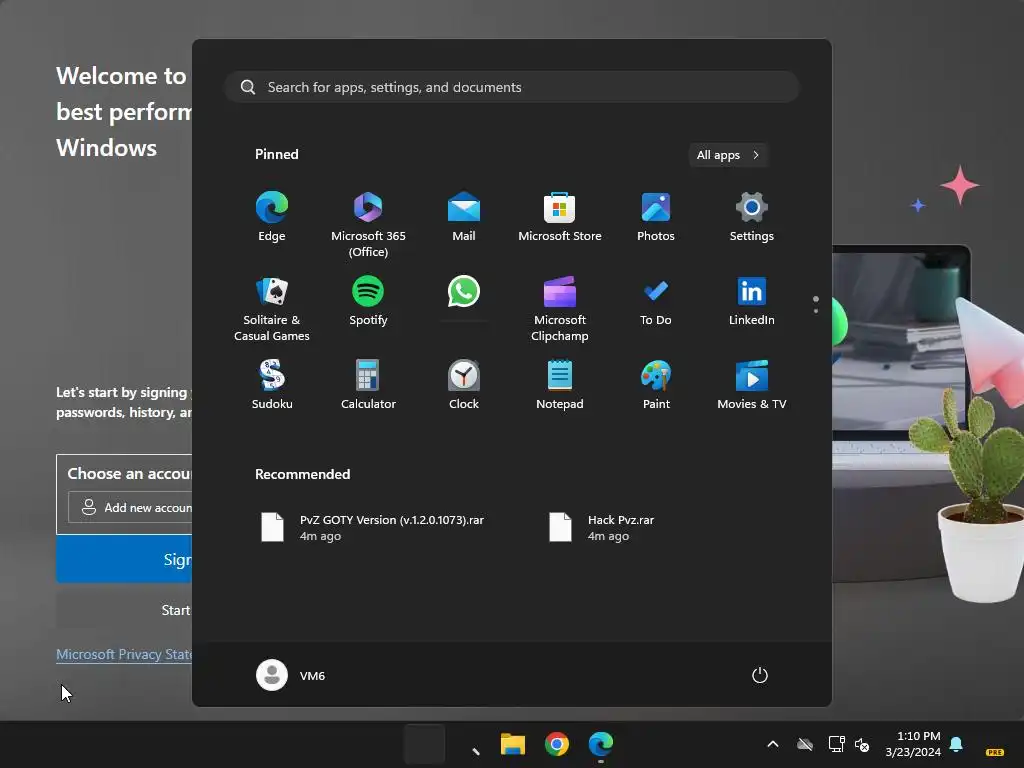Open Calculator
Image resolution: width=1024 pixels, height=768 pixels.
[368, 385]
